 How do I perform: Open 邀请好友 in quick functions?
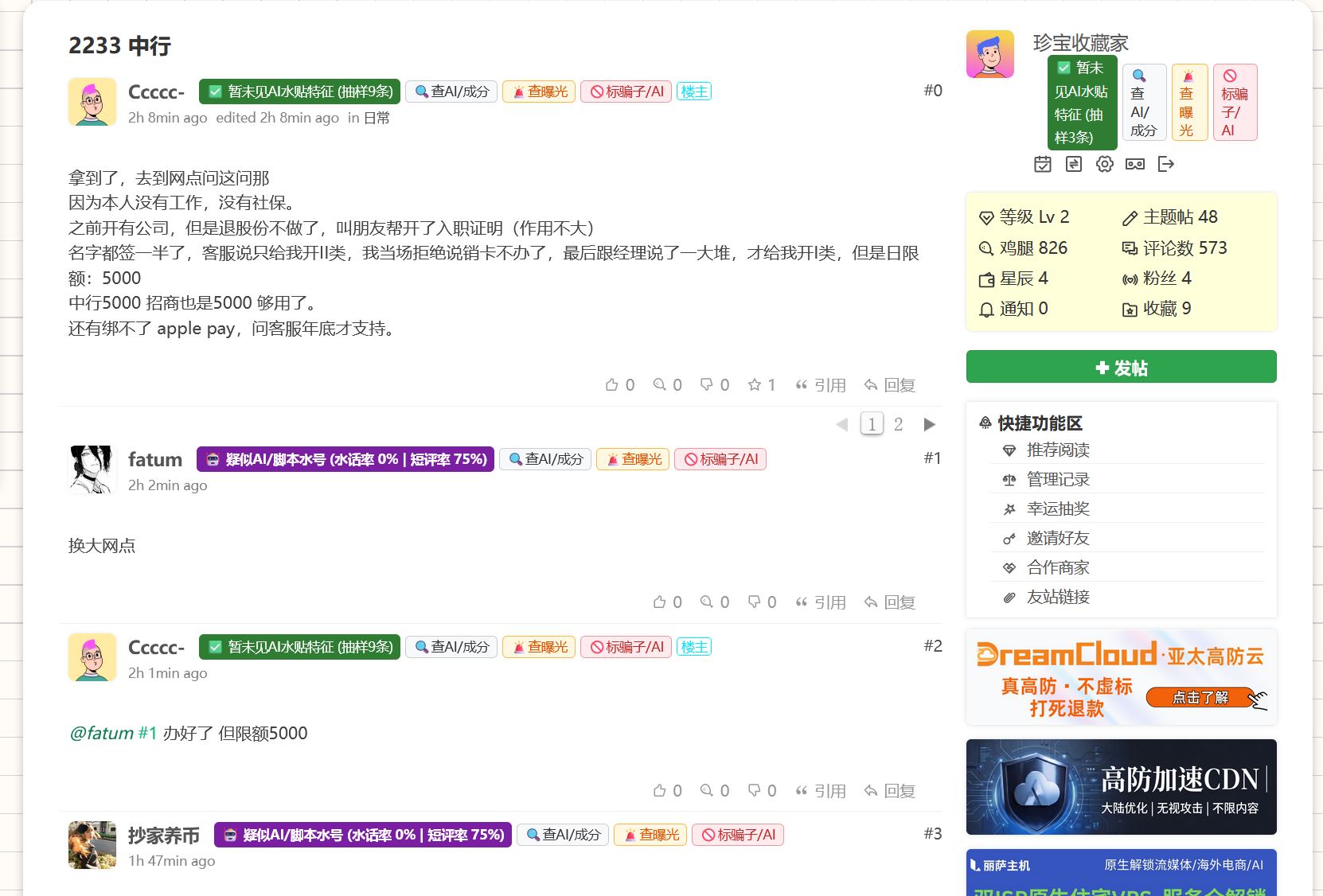[1058, 538]
